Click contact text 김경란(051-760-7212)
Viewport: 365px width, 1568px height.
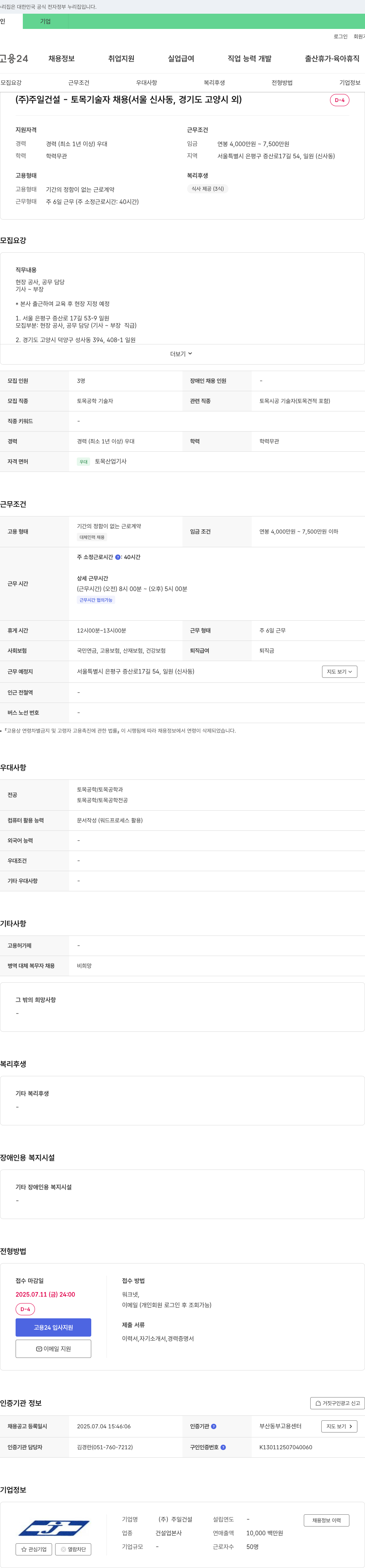pyautogui.click(x=105, y=1447)
